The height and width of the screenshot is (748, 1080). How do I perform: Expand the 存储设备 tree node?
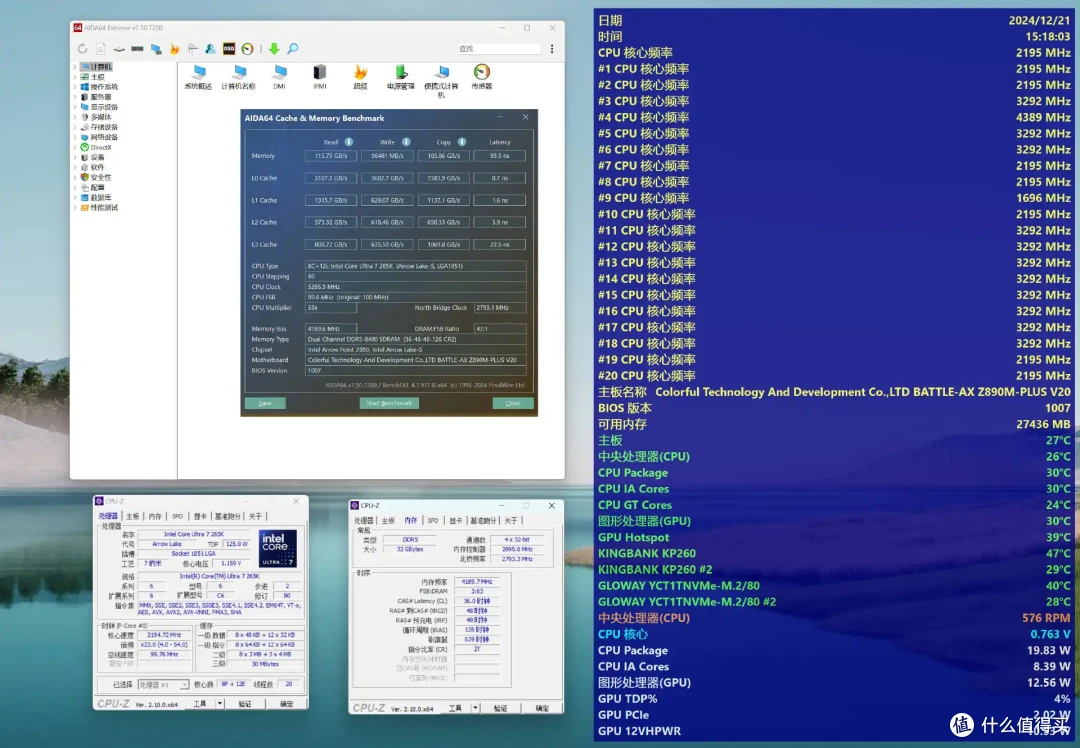pyautogui.click(x=75, y=127)
